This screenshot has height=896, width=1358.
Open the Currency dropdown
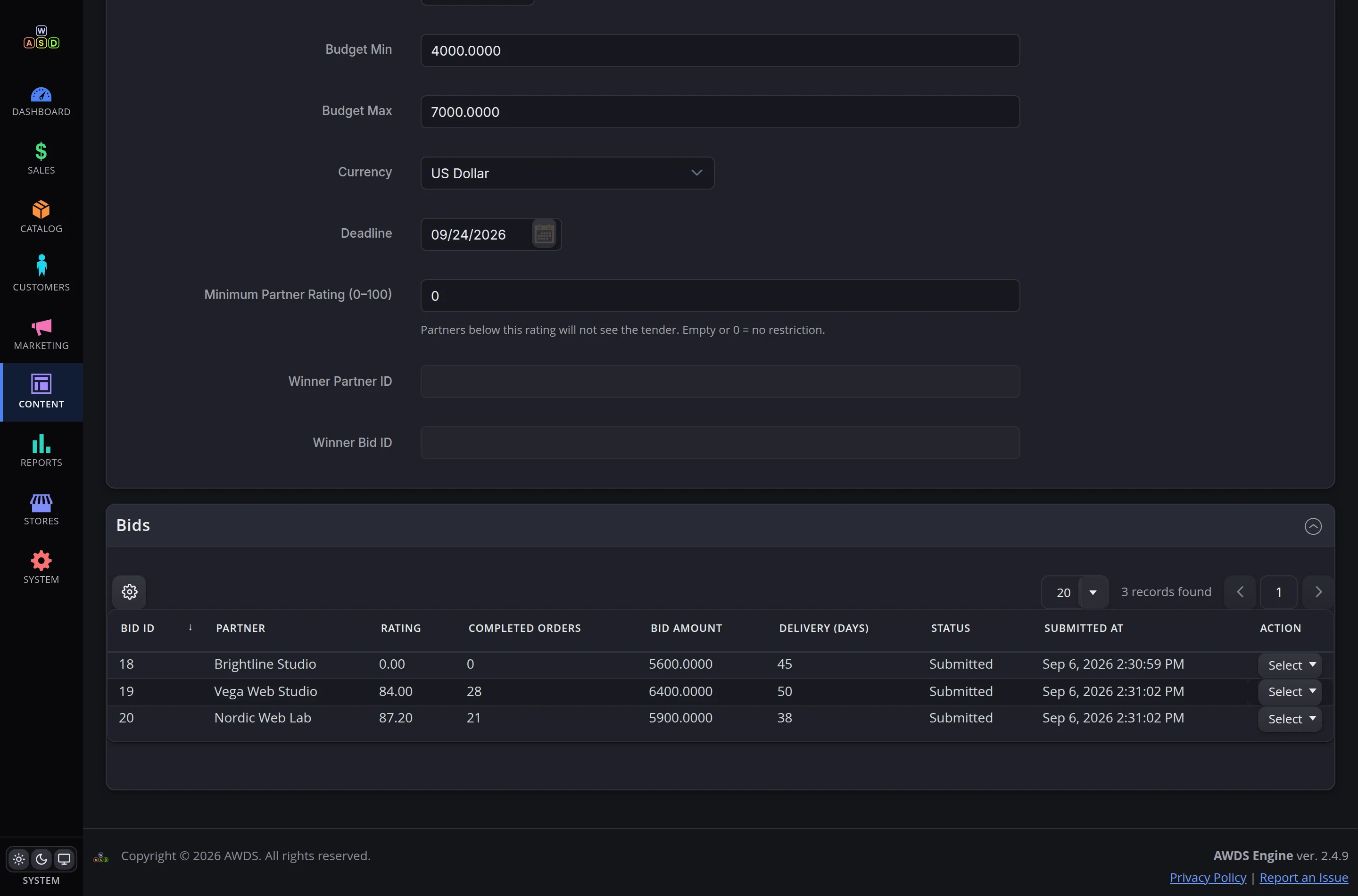(567, 173)
